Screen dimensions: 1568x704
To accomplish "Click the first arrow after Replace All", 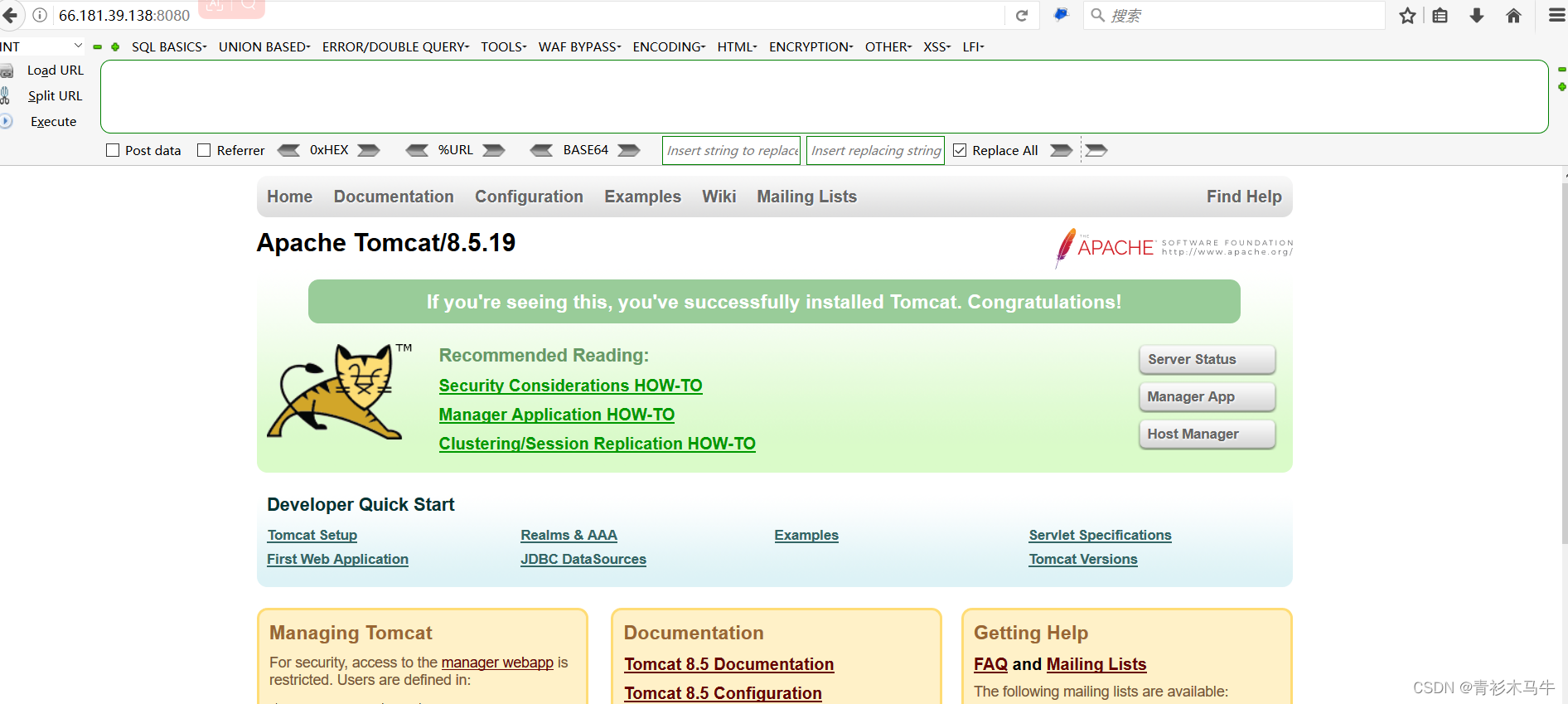I will coord(1062,150).
